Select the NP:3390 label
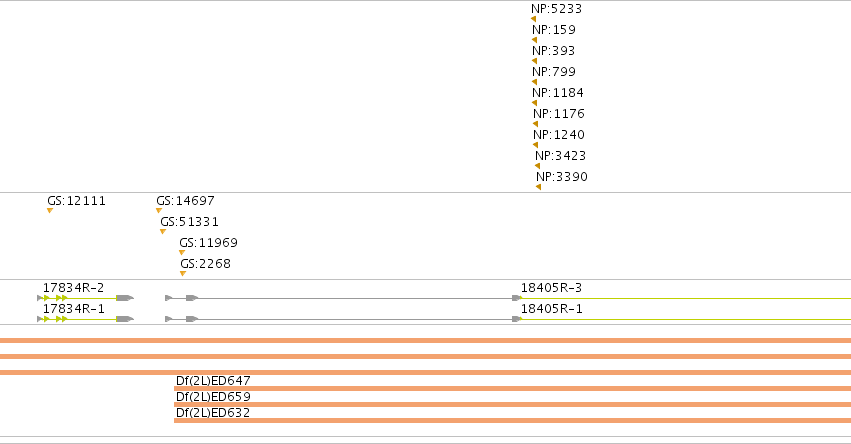 pyautogui.click(x=562, y=177)
